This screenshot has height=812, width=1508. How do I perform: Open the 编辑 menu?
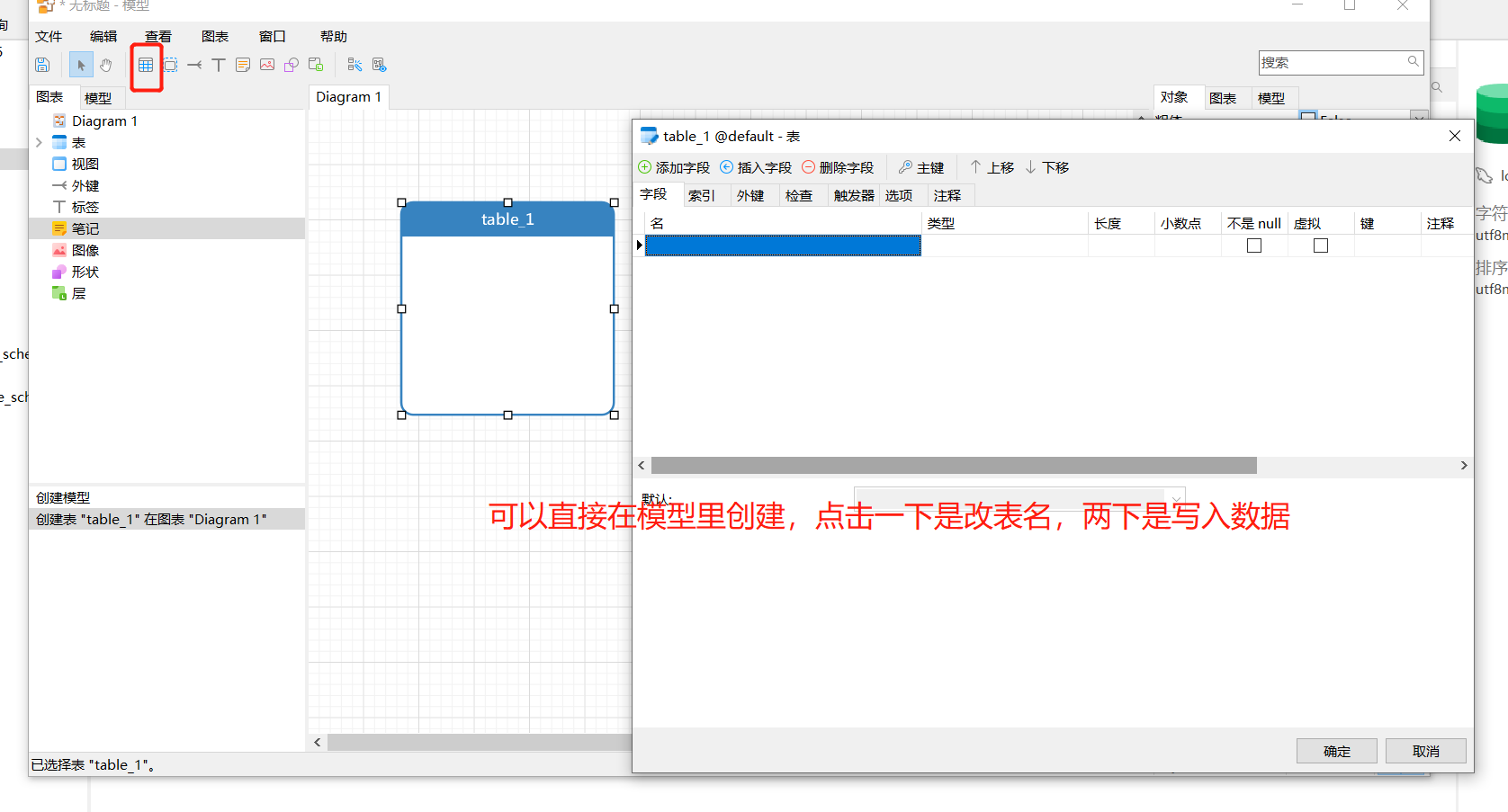(x=103, y=37)
